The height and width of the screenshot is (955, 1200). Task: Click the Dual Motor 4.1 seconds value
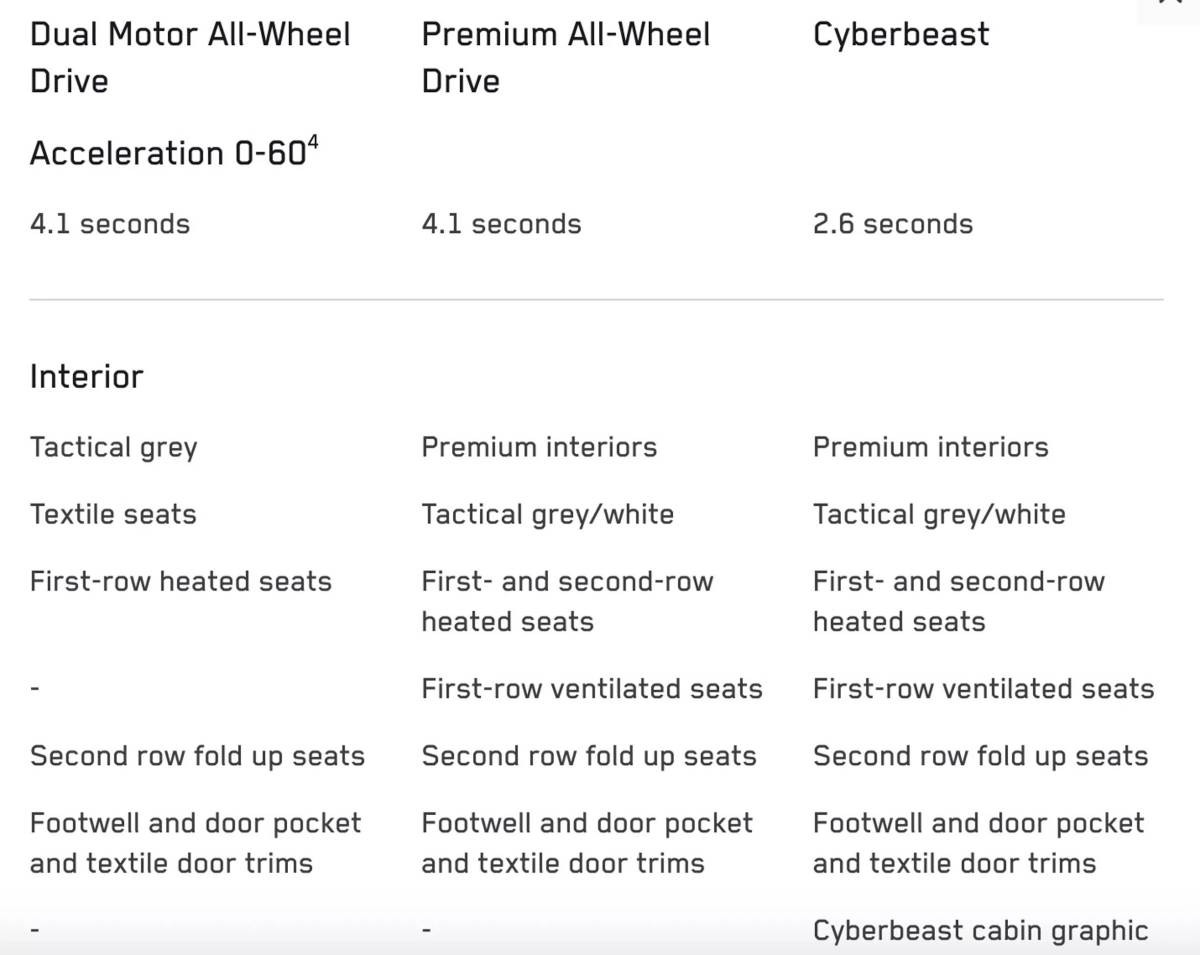point(110,223)
